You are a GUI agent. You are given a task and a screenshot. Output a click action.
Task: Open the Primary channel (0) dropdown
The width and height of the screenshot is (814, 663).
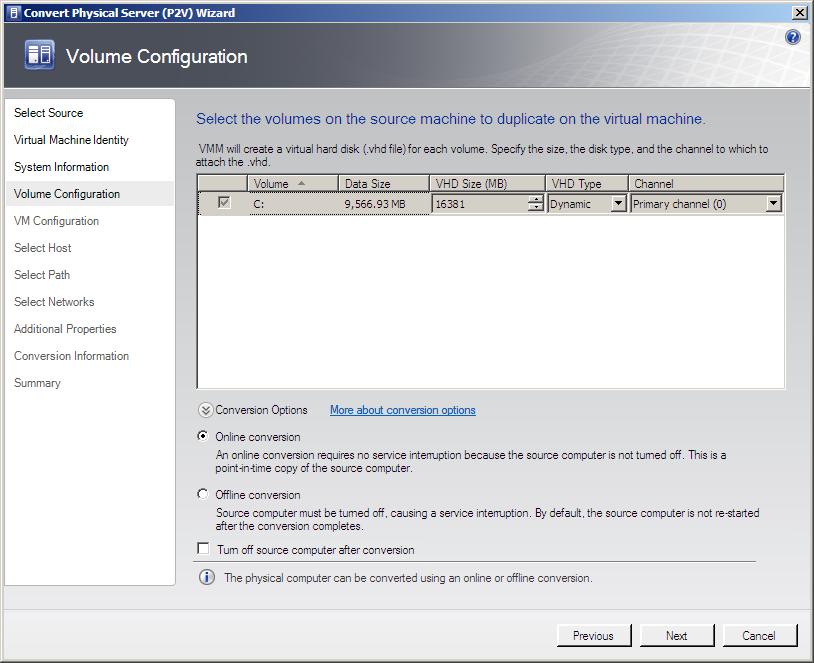coord(773,204)
